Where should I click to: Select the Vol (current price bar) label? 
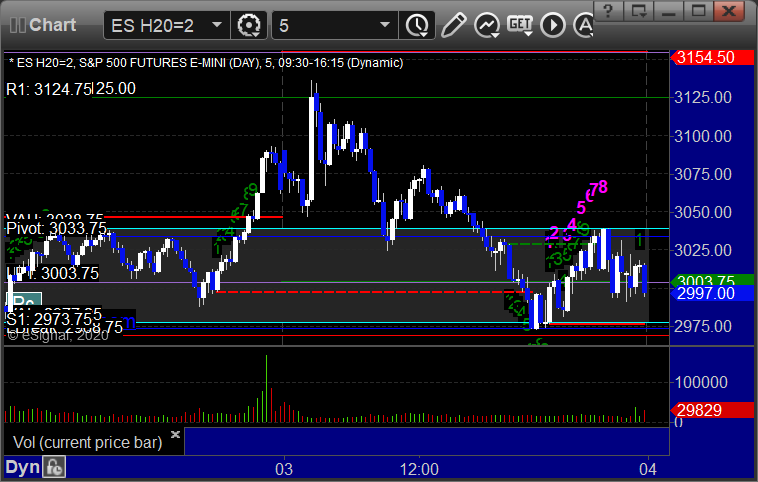click(87, 442)
